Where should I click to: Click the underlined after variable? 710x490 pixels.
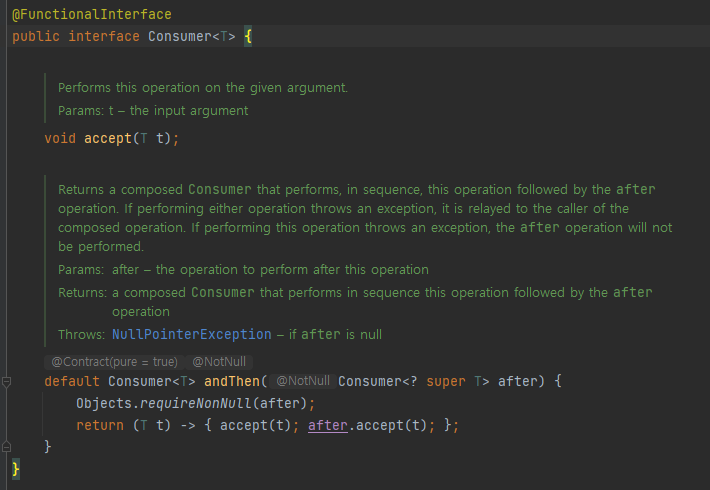tap(328, 425)
